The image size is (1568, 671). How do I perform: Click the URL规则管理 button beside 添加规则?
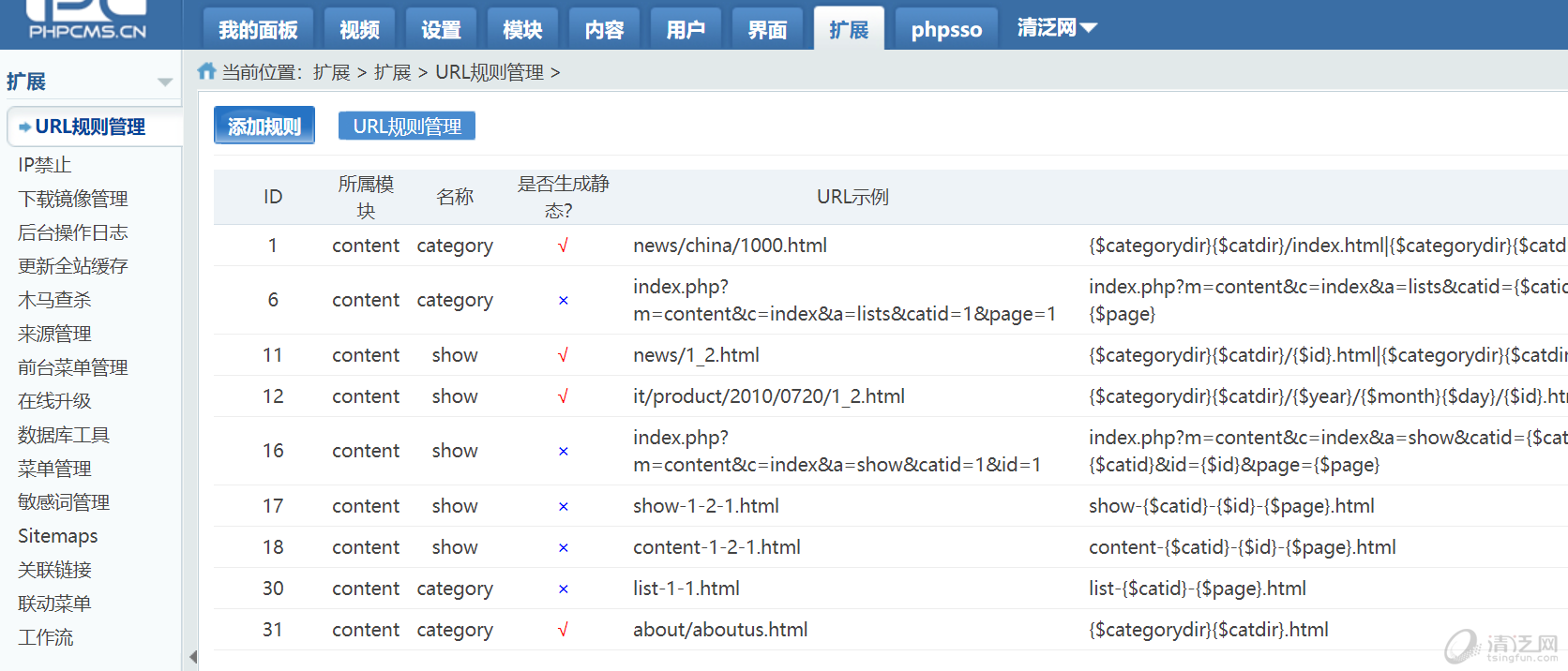(407, 126)
